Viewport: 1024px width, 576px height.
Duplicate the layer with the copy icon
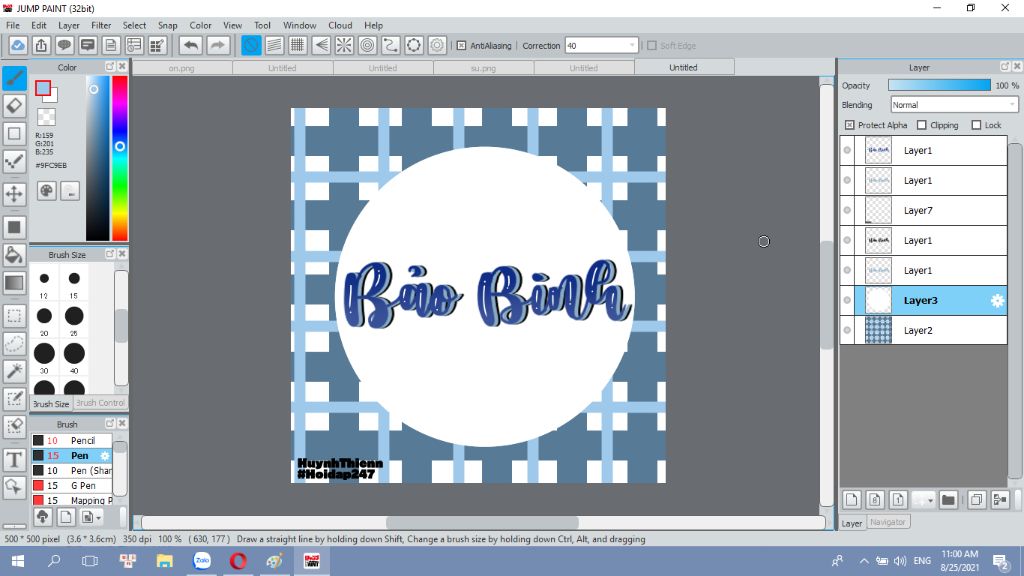(x=976, y=500)
